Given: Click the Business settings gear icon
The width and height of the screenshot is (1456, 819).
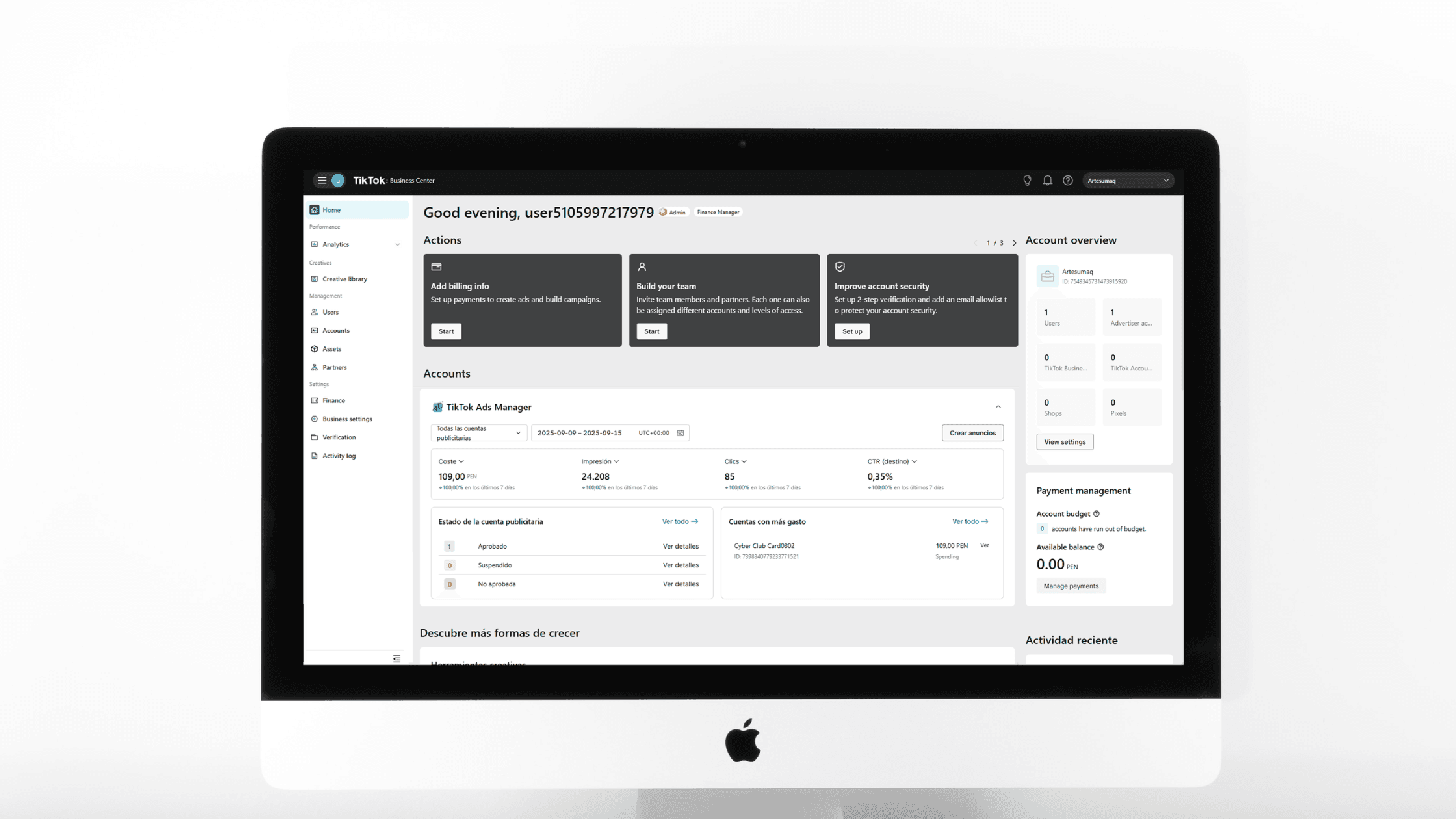Looking at the screenshot, I should 315,419.
